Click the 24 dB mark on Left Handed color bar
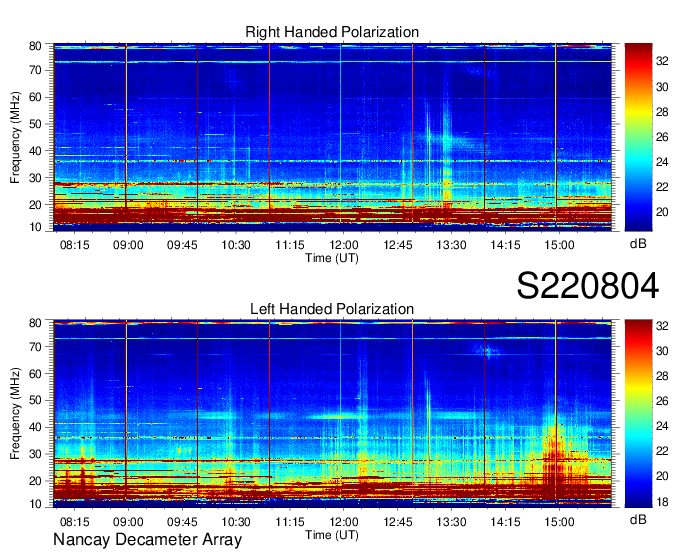Screen dimensions: 680x552 662,426
